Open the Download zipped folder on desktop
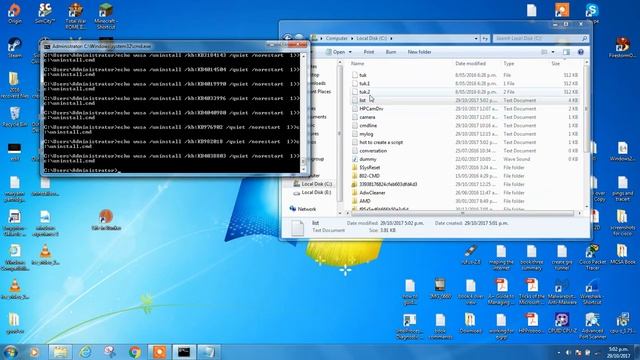Image resolution: width=640 pixels, height=360 pixels. pos(470,323)
